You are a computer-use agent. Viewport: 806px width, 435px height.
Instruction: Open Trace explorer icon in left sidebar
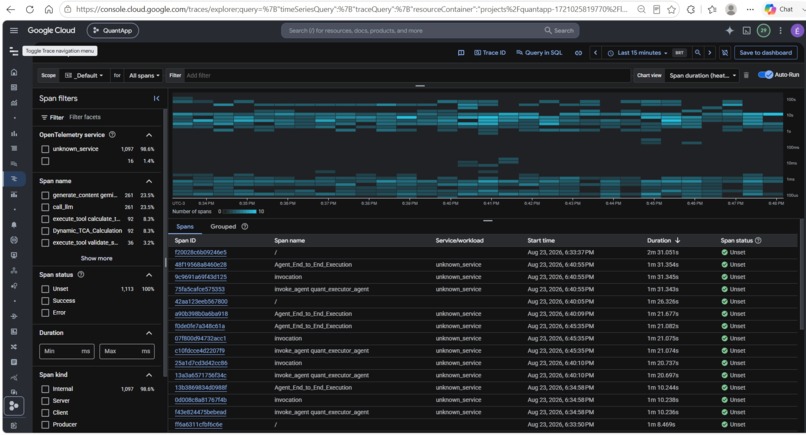click(14, 179)
